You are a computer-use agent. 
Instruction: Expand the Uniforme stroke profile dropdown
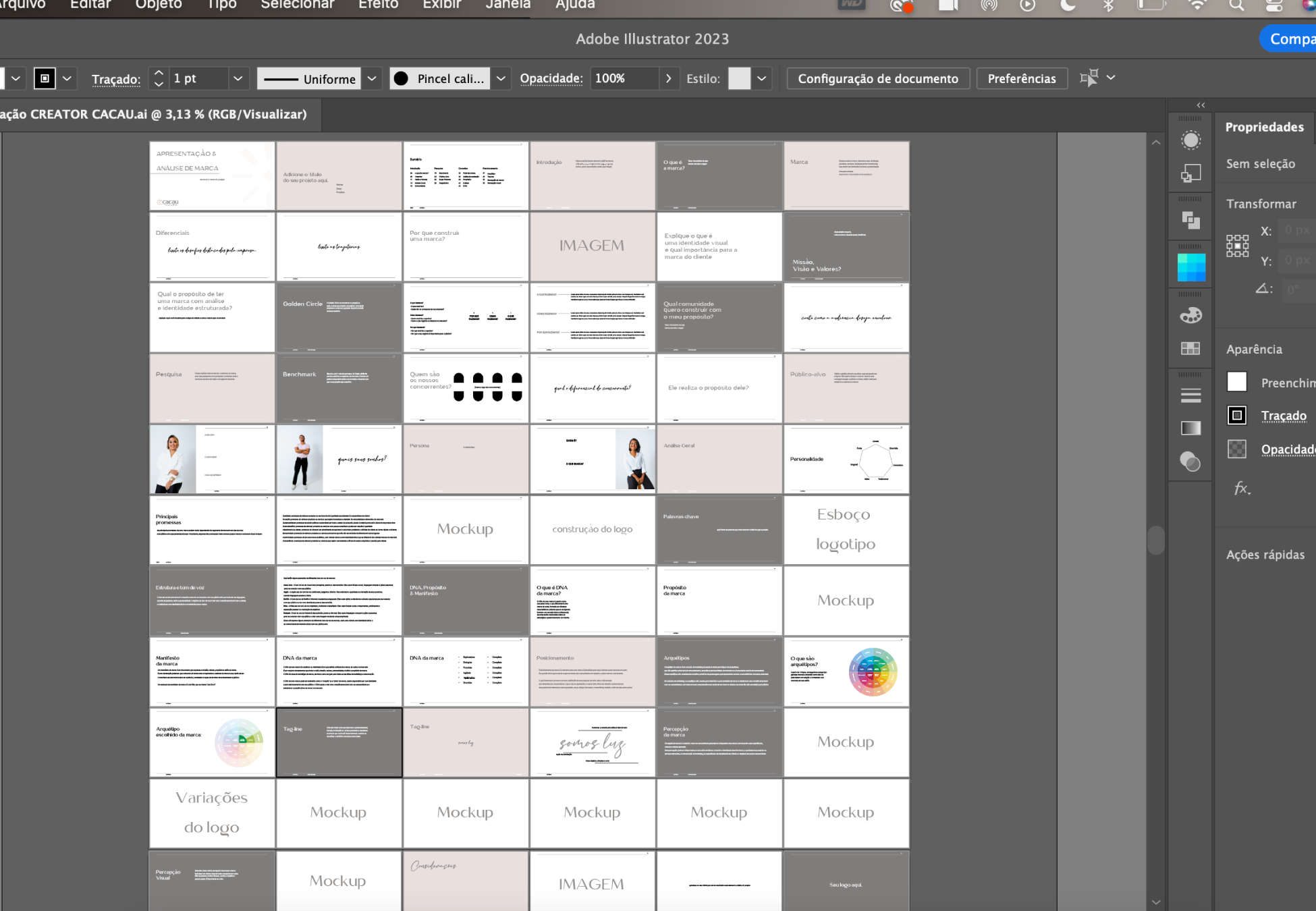point(372,78)
